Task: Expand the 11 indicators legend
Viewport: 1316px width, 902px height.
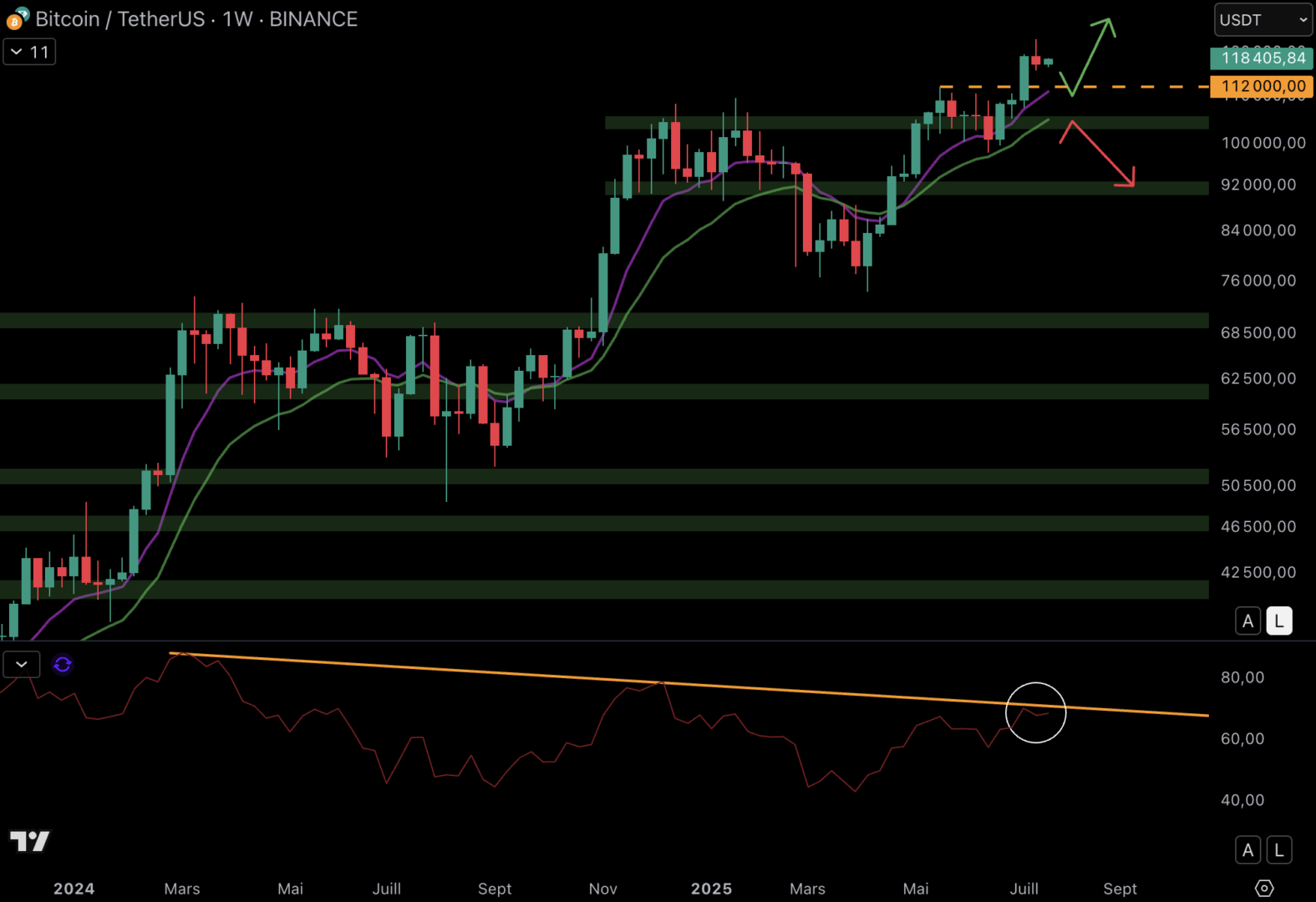Action: click(x=29, y=52)
